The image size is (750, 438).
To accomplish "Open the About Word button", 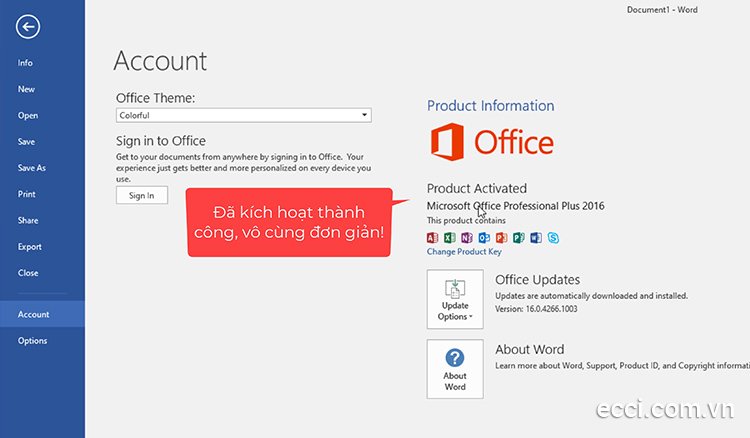I will click(455, 369).
